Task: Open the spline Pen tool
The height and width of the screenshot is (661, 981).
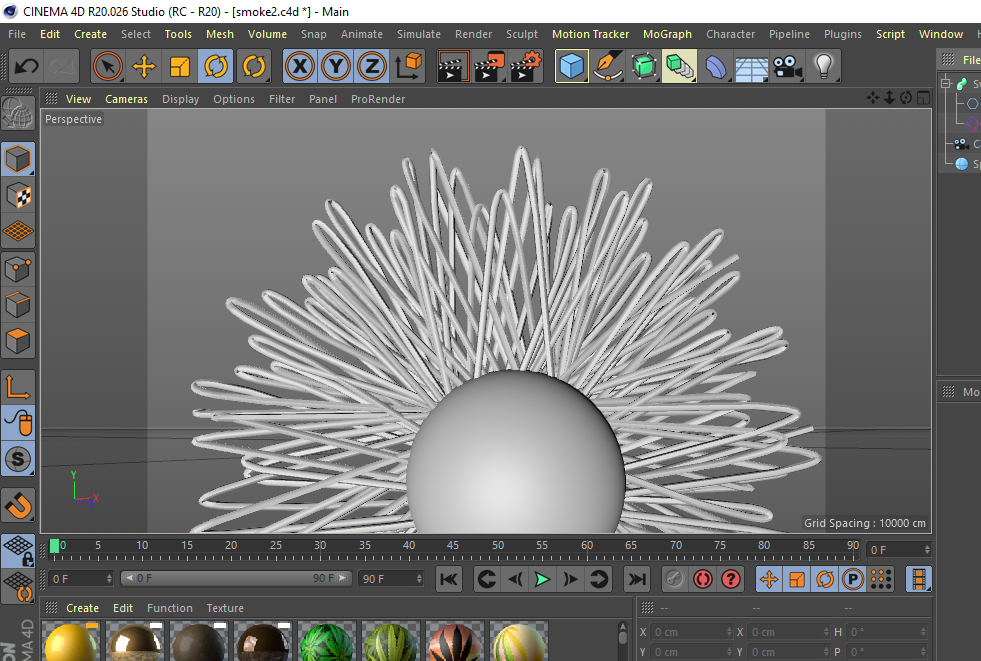Action: click(607, 66)
